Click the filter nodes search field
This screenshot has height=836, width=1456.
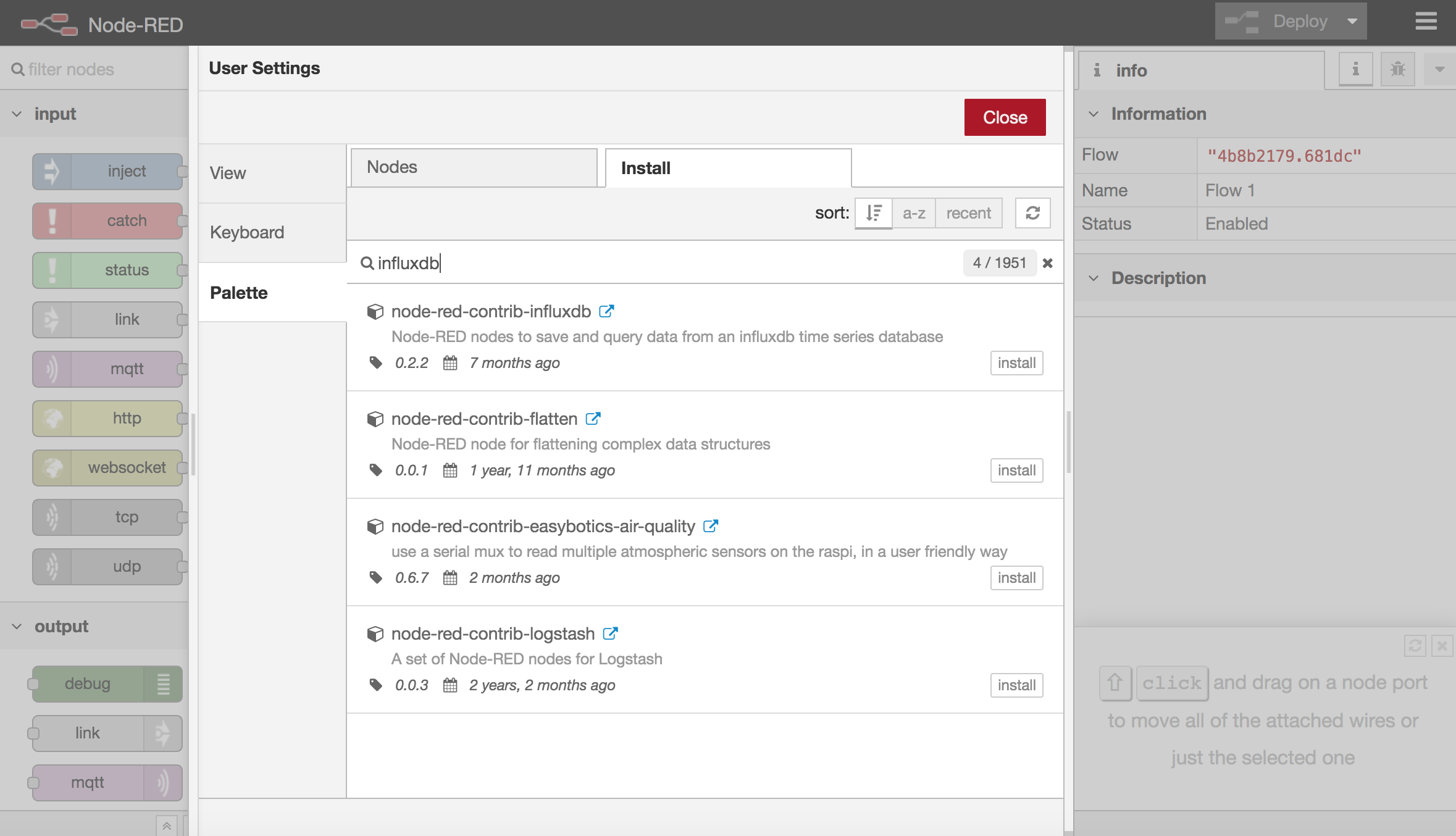[94, 69]
